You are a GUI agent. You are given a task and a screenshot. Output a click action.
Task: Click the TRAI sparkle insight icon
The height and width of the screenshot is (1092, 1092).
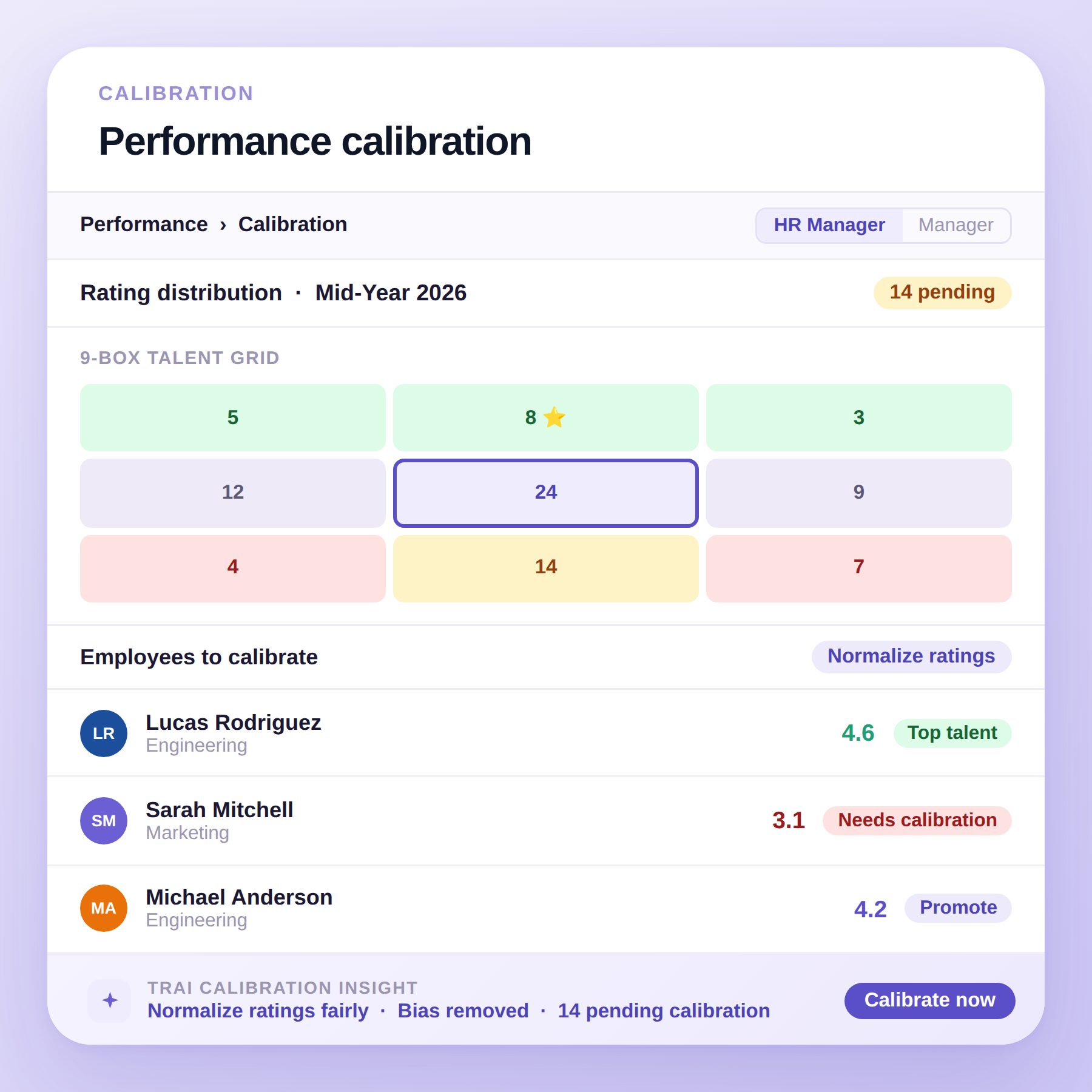(109, 1001)
